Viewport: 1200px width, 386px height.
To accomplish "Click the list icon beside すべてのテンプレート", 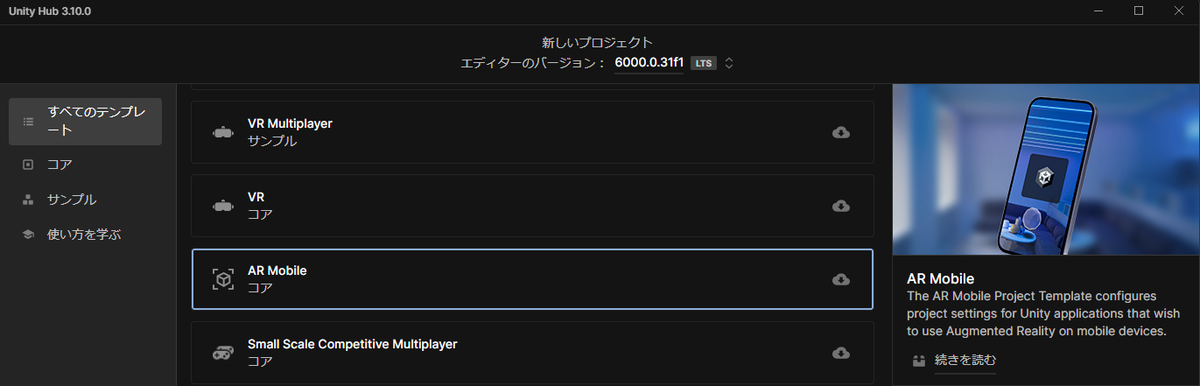I will tap(28, 121).
